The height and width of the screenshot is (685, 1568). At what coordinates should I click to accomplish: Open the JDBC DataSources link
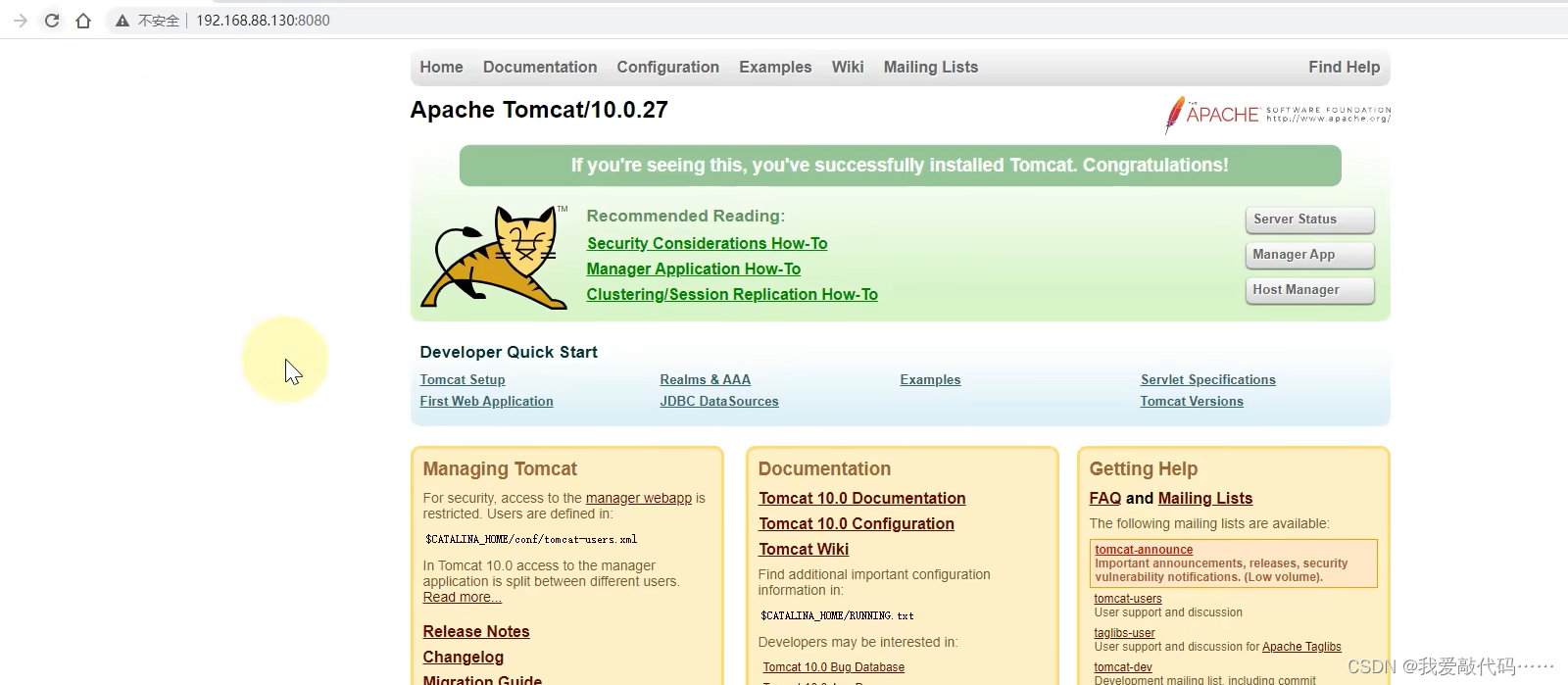click(x=718, y=401)
